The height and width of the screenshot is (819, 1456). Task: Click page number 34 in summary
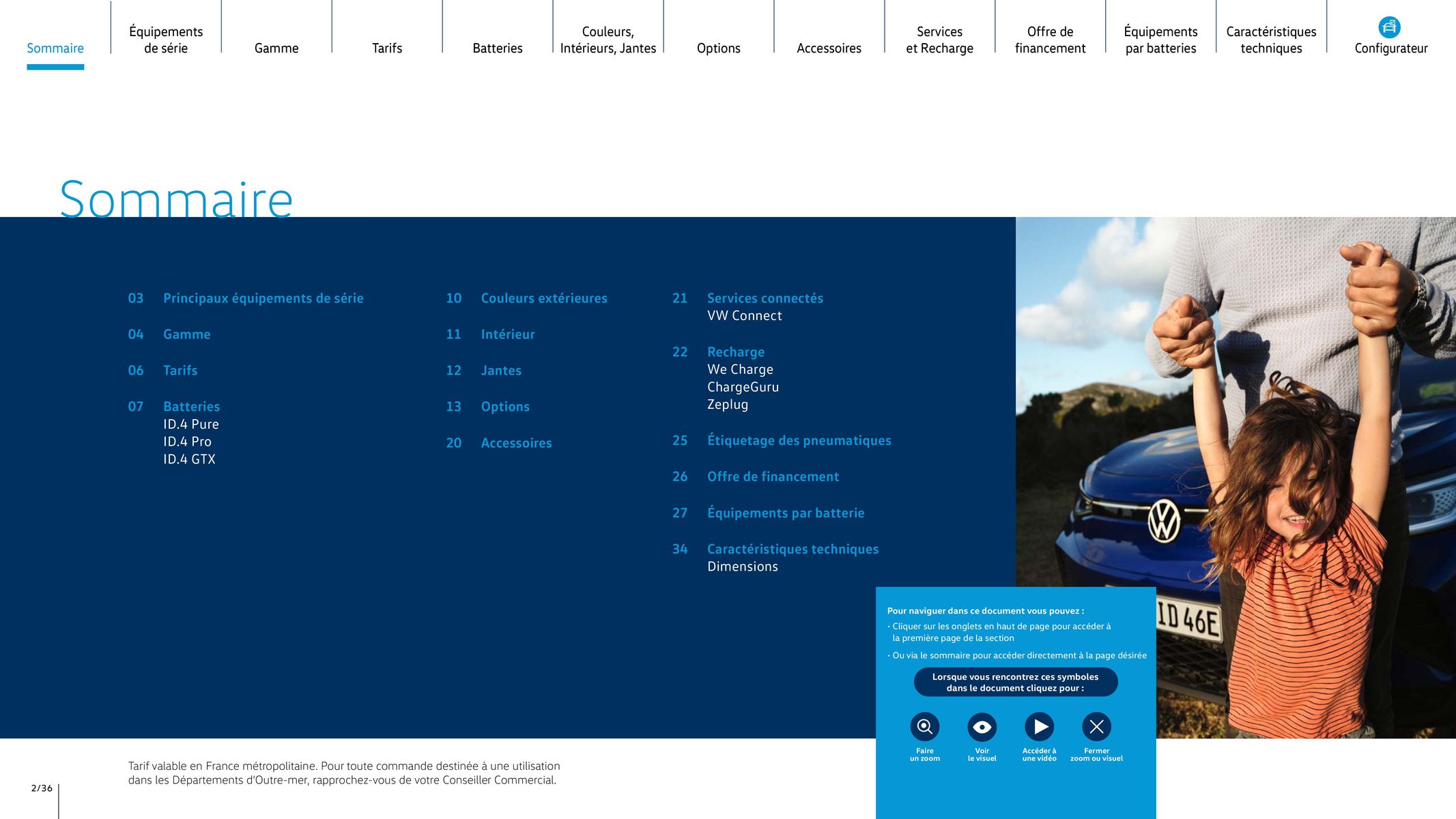click(x=680, y=549)
